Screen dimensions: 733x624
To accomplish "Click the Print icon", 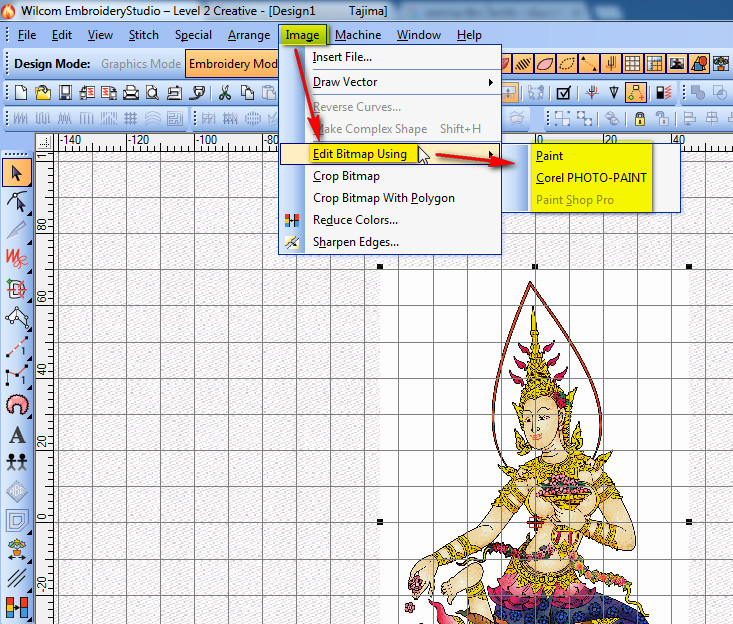I will [131, 93].
